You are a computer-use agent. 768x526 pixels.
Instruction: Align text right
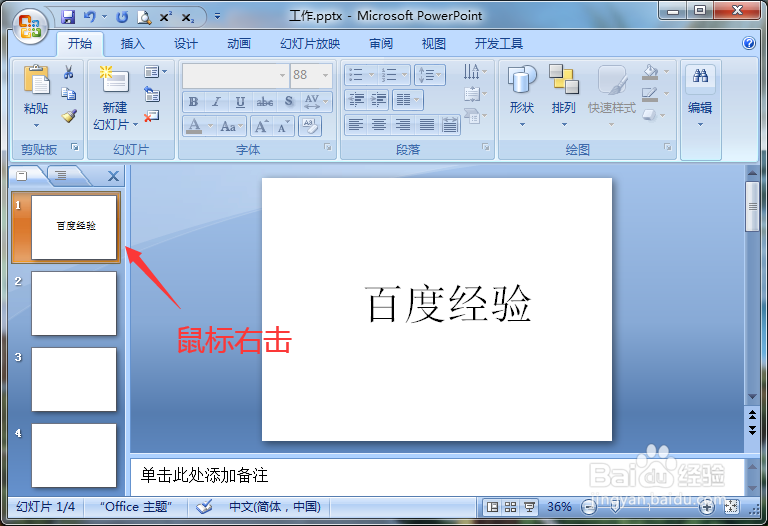click(x=403, y=125)
